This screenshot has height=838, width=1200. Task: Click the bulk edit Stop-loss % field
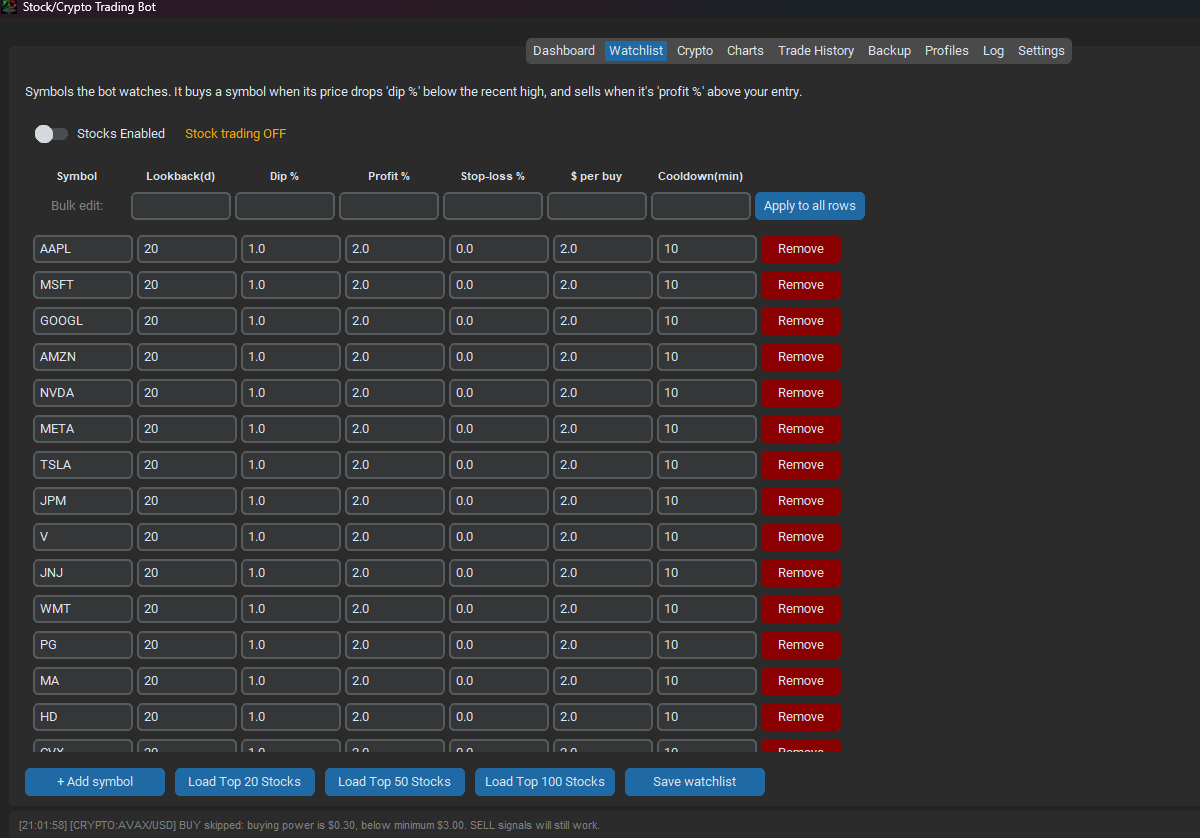(493, 206)
